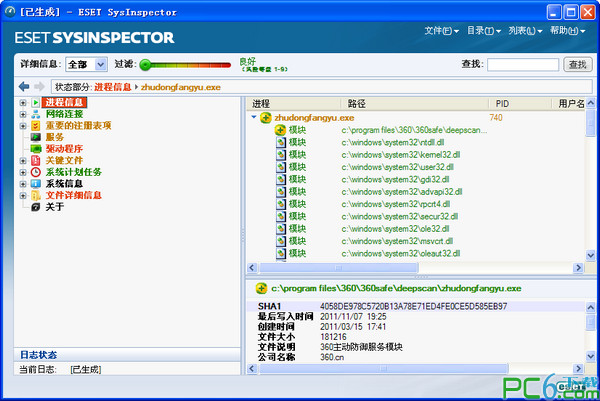Click the 过滤 risk level slider handle
This screenshot has height=401, width=600.
coord(145,65)
